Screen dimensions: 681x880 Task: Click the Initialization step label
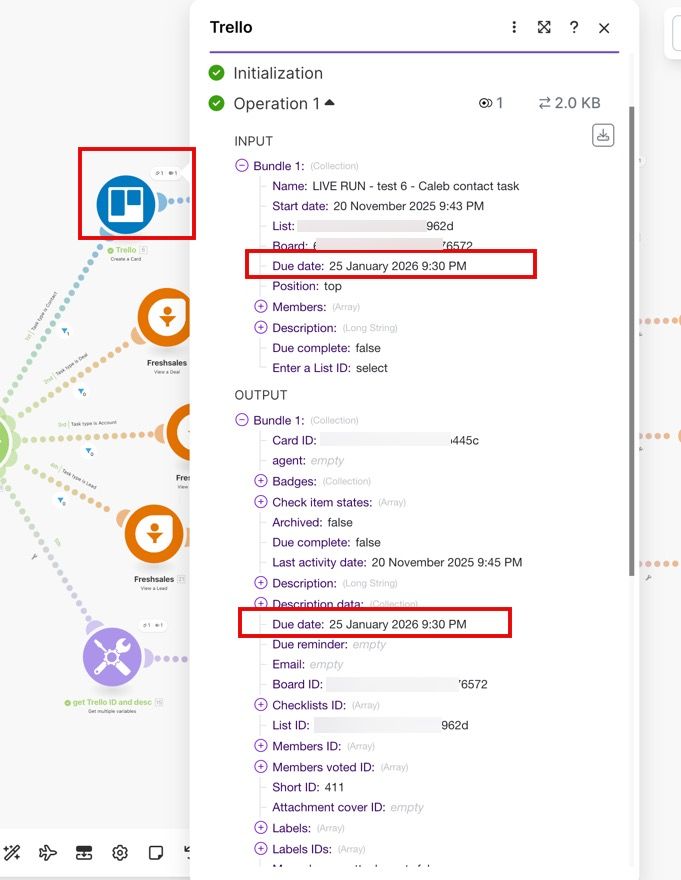point(278,73)
